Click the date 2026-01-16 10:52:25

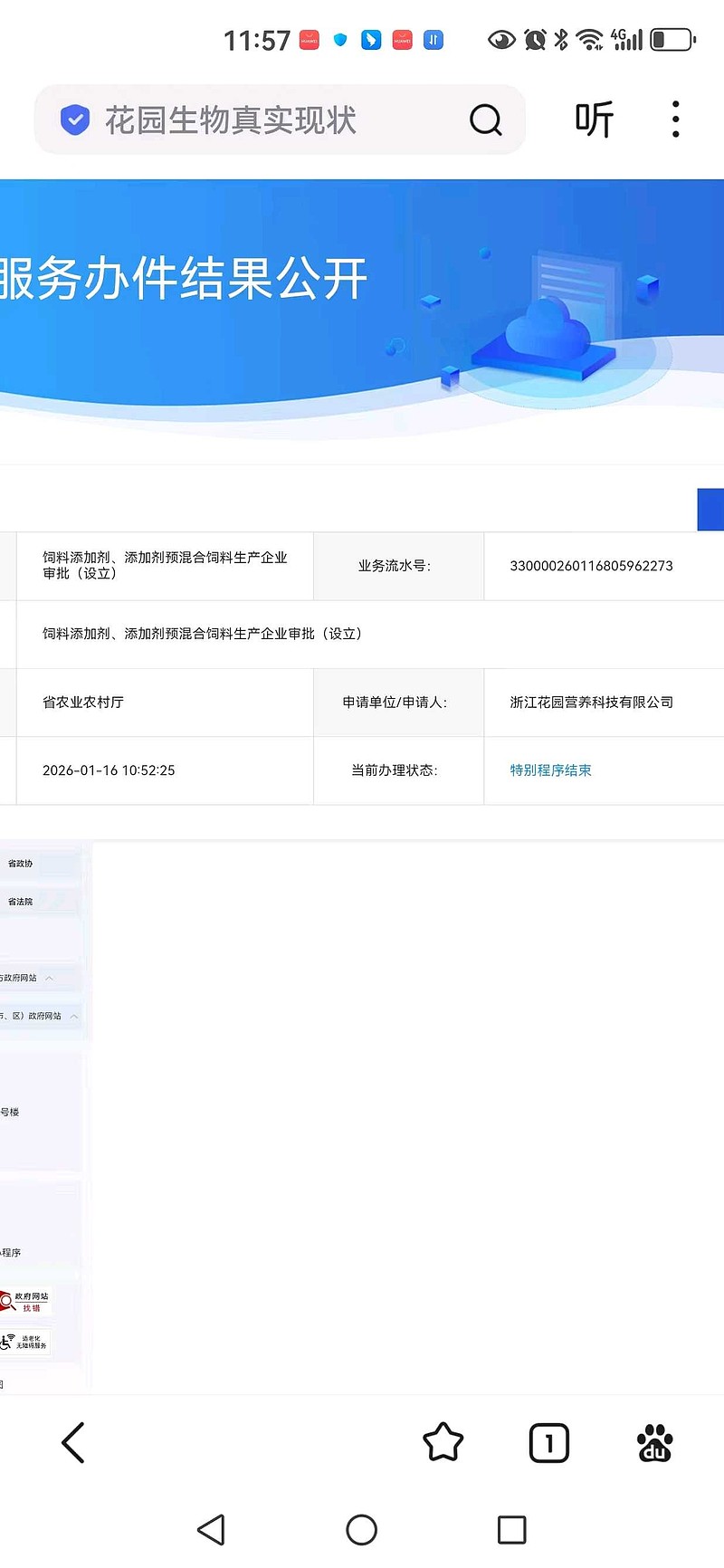click(x=109, y=770)
